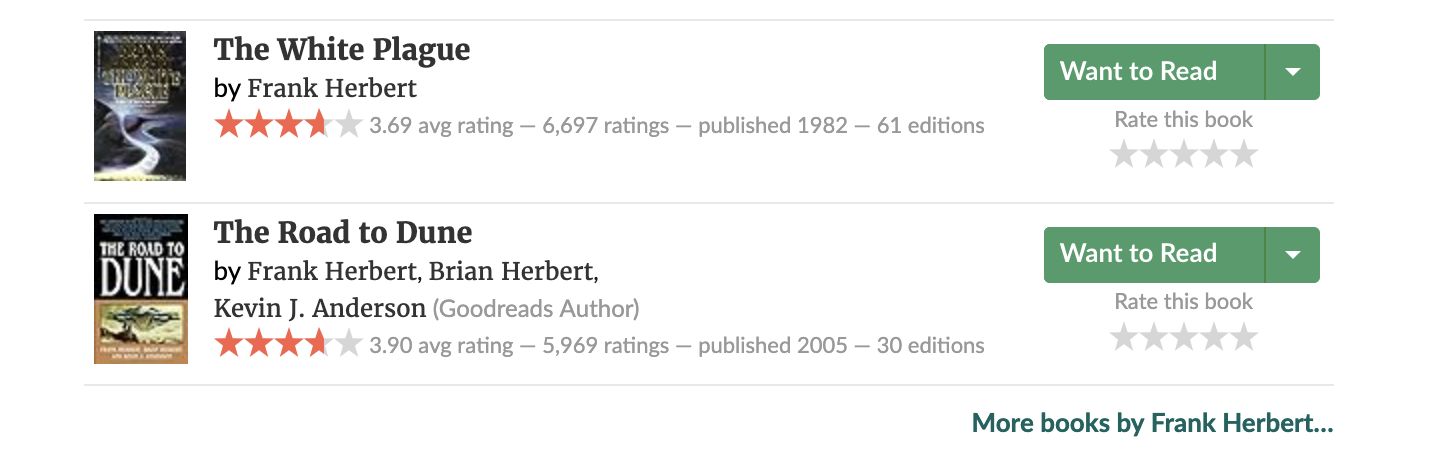Rate The Road to Dune one star
1436x466 pixels.
[x=1125, y=338]
